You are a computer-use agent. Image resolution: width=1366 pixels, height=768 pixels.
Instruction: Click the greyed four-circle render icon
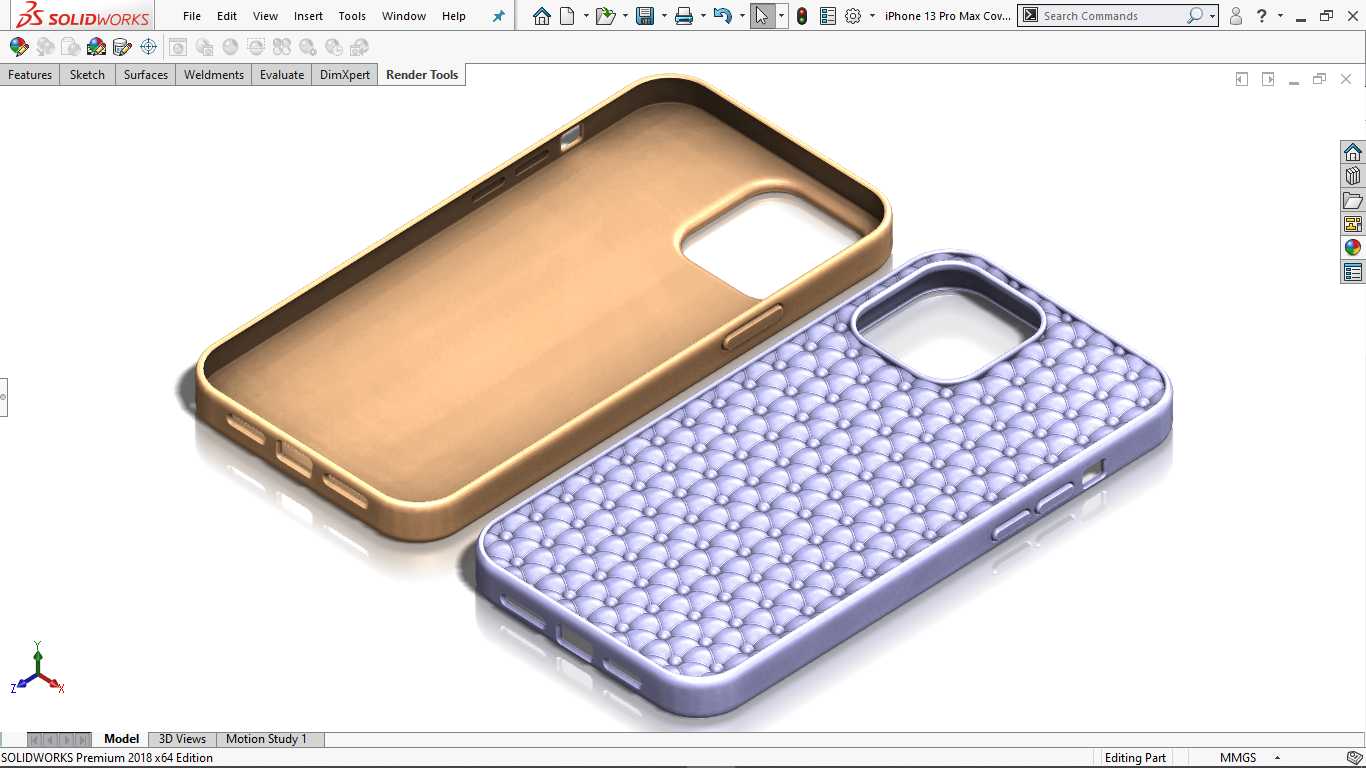click(282, 47)
